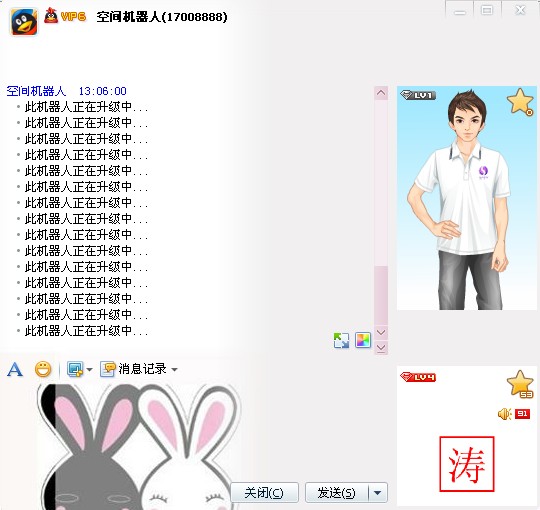540x510 pixels.
Task: Expand the 消息记录 dropdown arrow
Action: (x=175, y=370)
